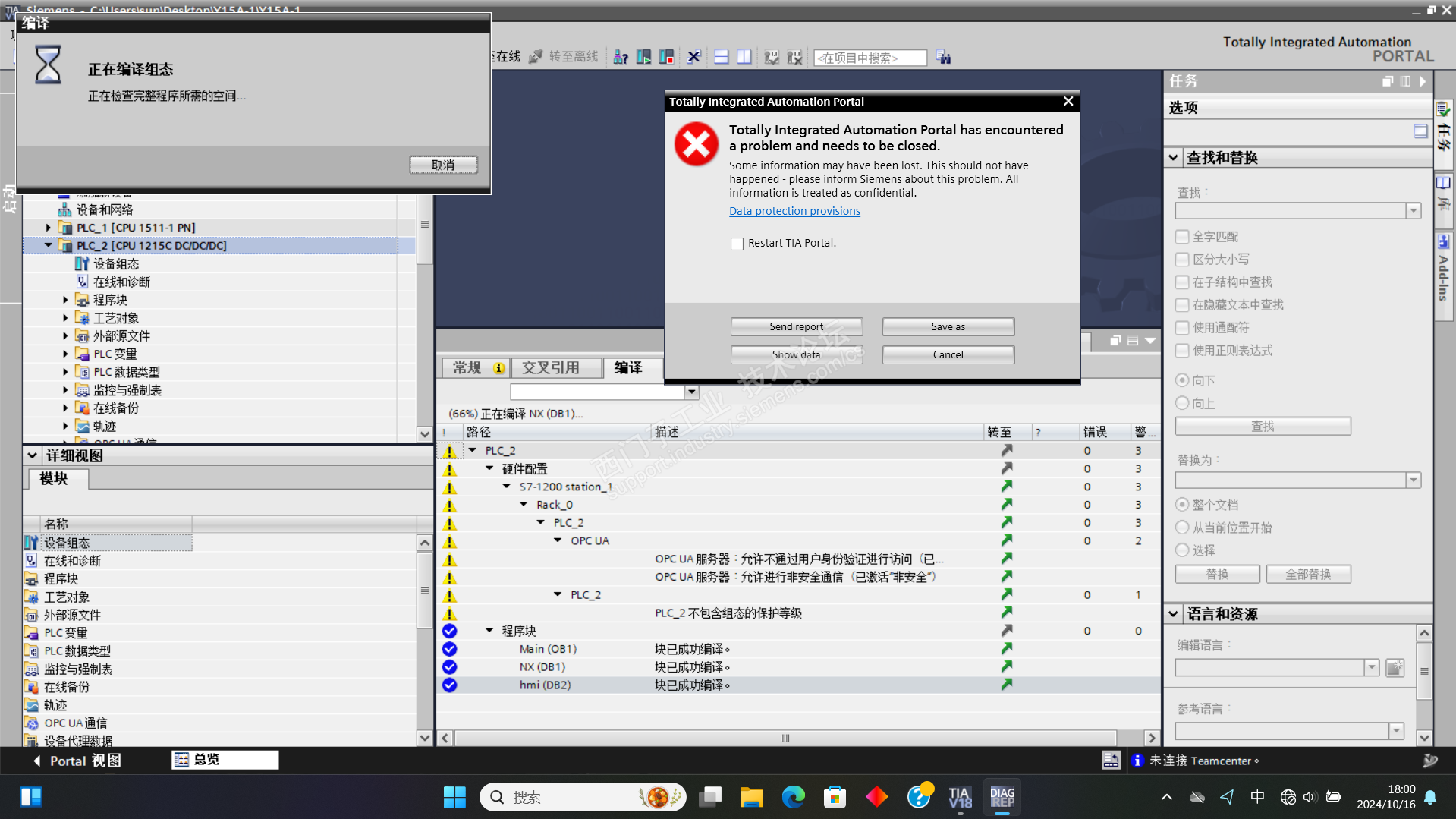Select the 从当前位置开始 radio button
The height and width of the screenshot is (819, 1456).
[x=1182, y=528]
